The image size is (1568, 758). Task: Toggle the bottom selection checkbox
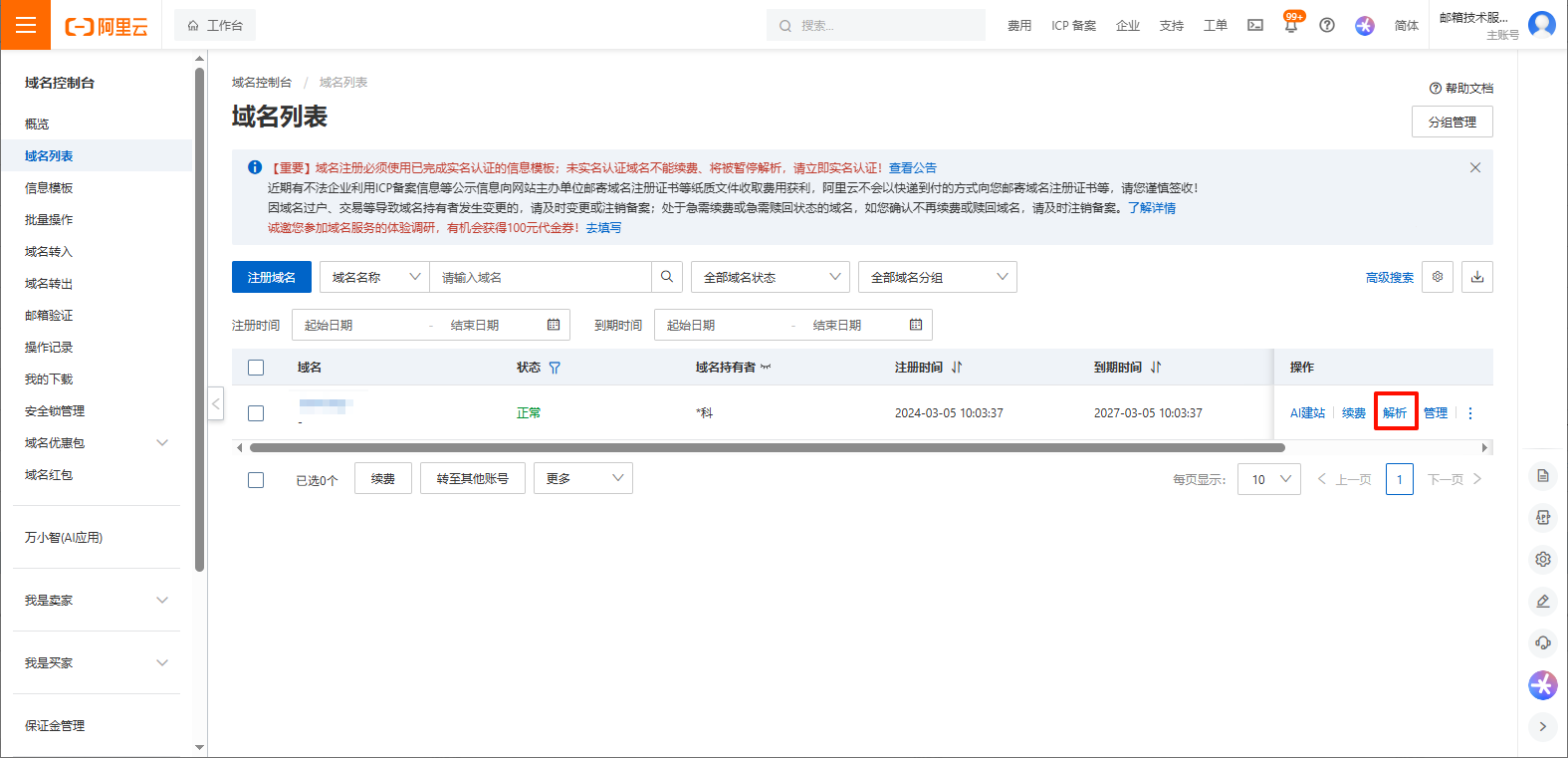[256, 480]
